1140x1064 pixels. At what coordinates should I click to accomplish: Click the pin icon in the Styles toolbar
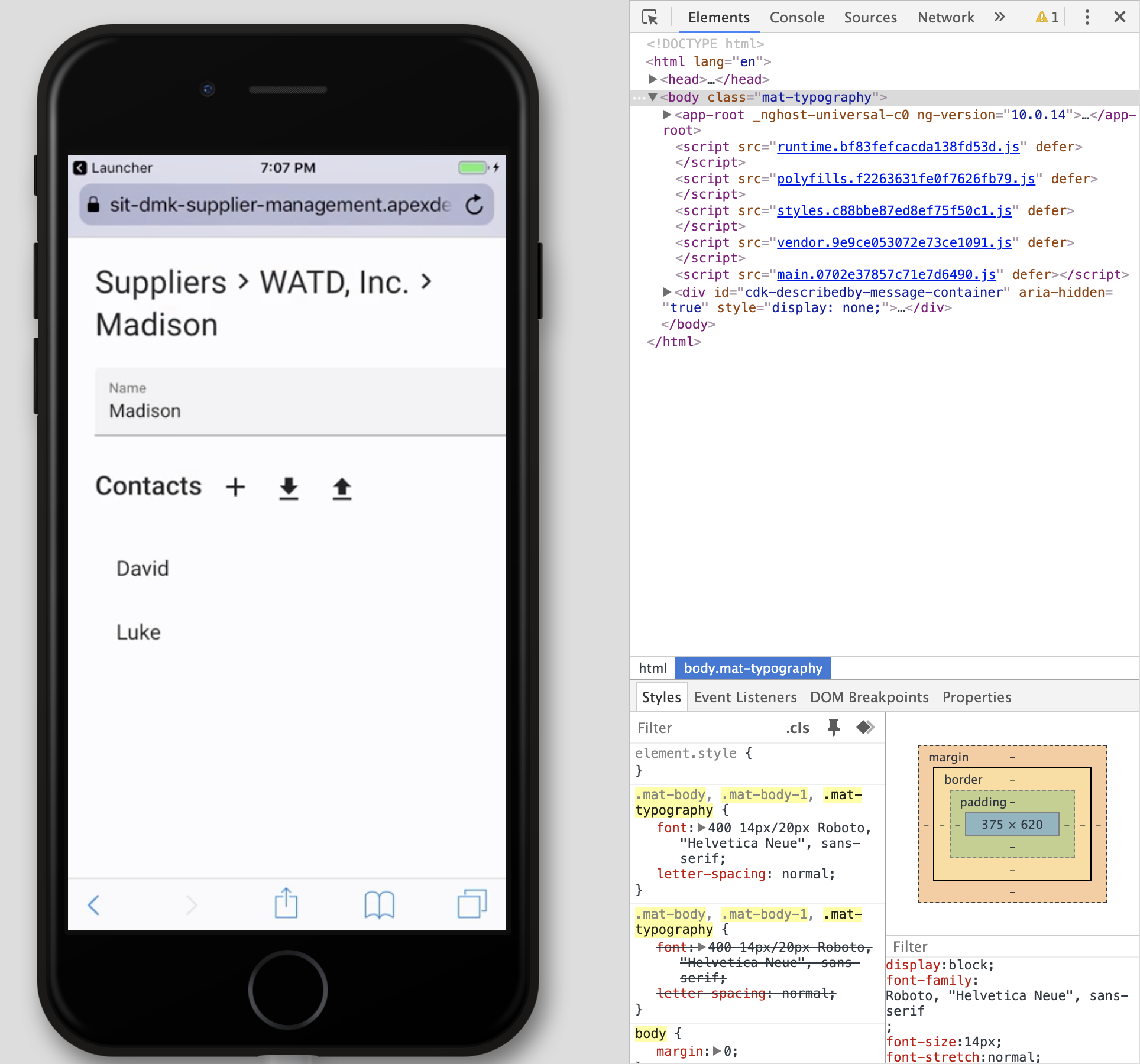833,727
